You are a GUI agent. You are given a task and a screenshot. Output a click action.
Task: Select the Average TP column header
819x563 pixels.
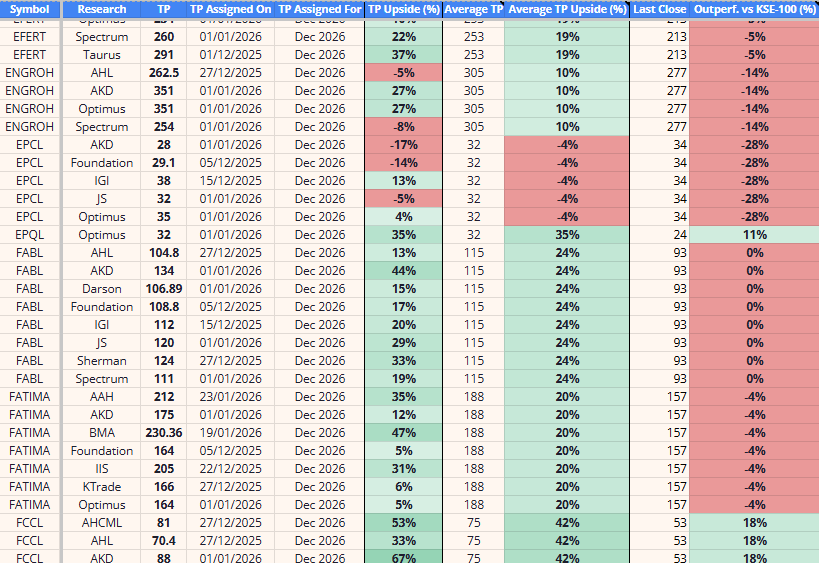pyautogui.click(x=474, y=9)
